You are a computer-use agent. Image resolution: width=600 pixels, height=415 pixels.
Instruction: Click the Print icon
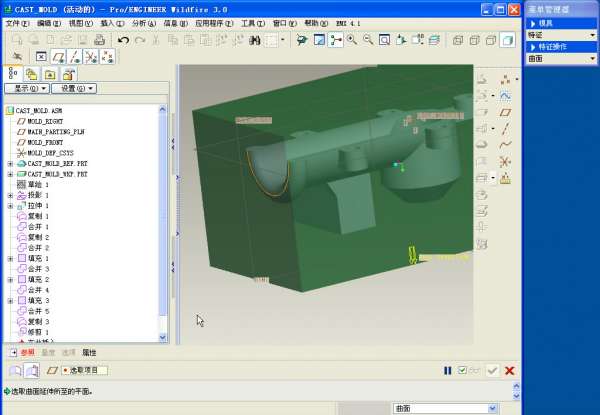99,40
